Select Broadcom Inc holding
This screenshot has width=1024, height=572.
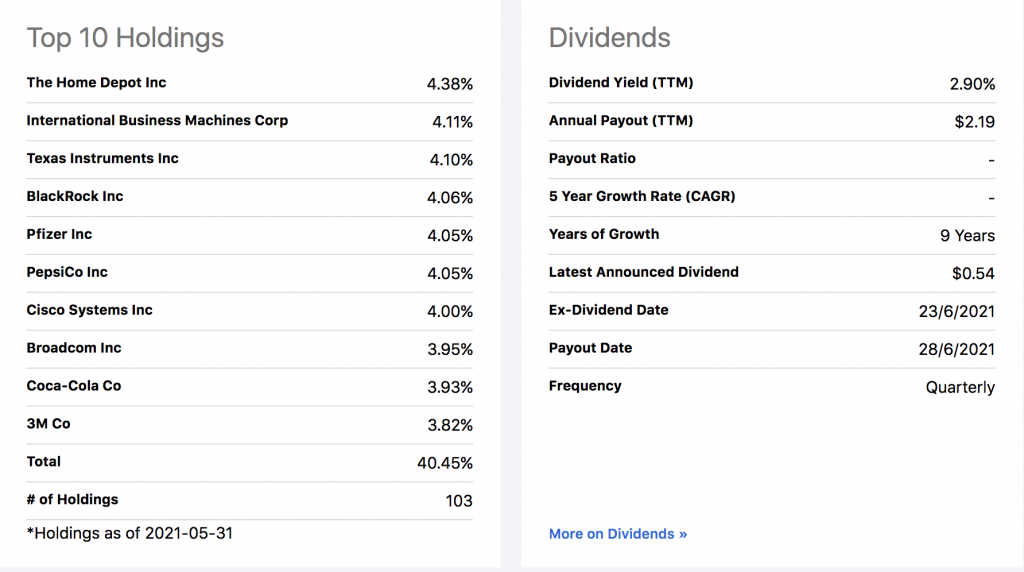(74, 348)
